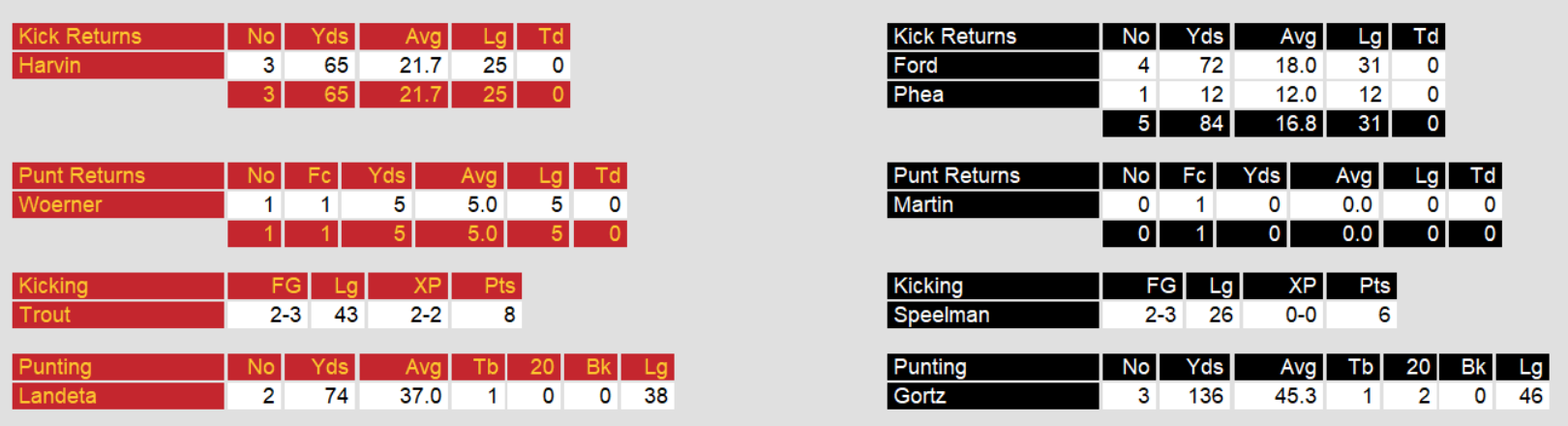Click player name Harvin in Kick Returns
The height and width of the screenshot is (426, 1568).
point(50,66)
